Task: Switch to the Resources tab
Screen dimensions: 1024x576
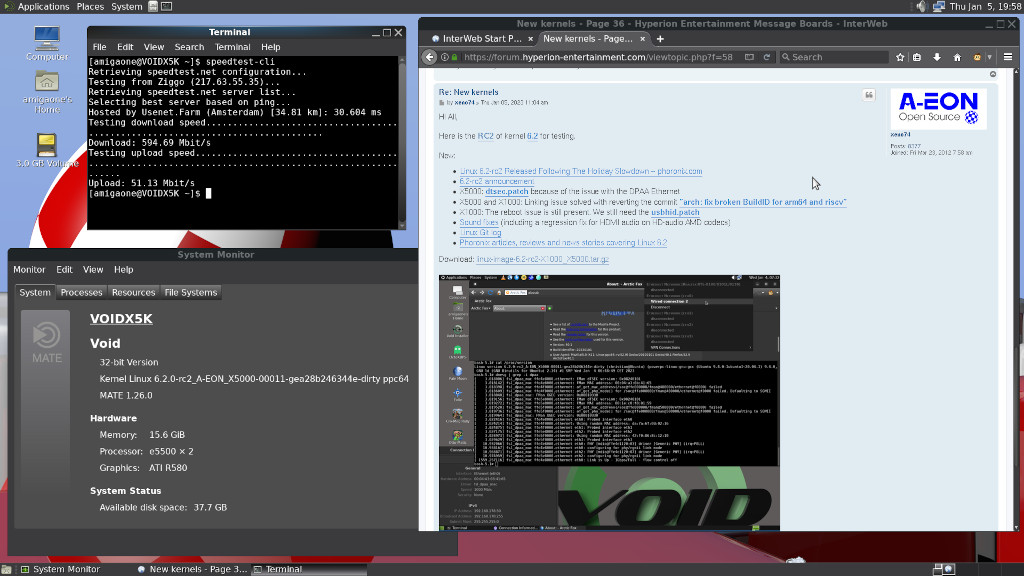Action: coord(133,293)
